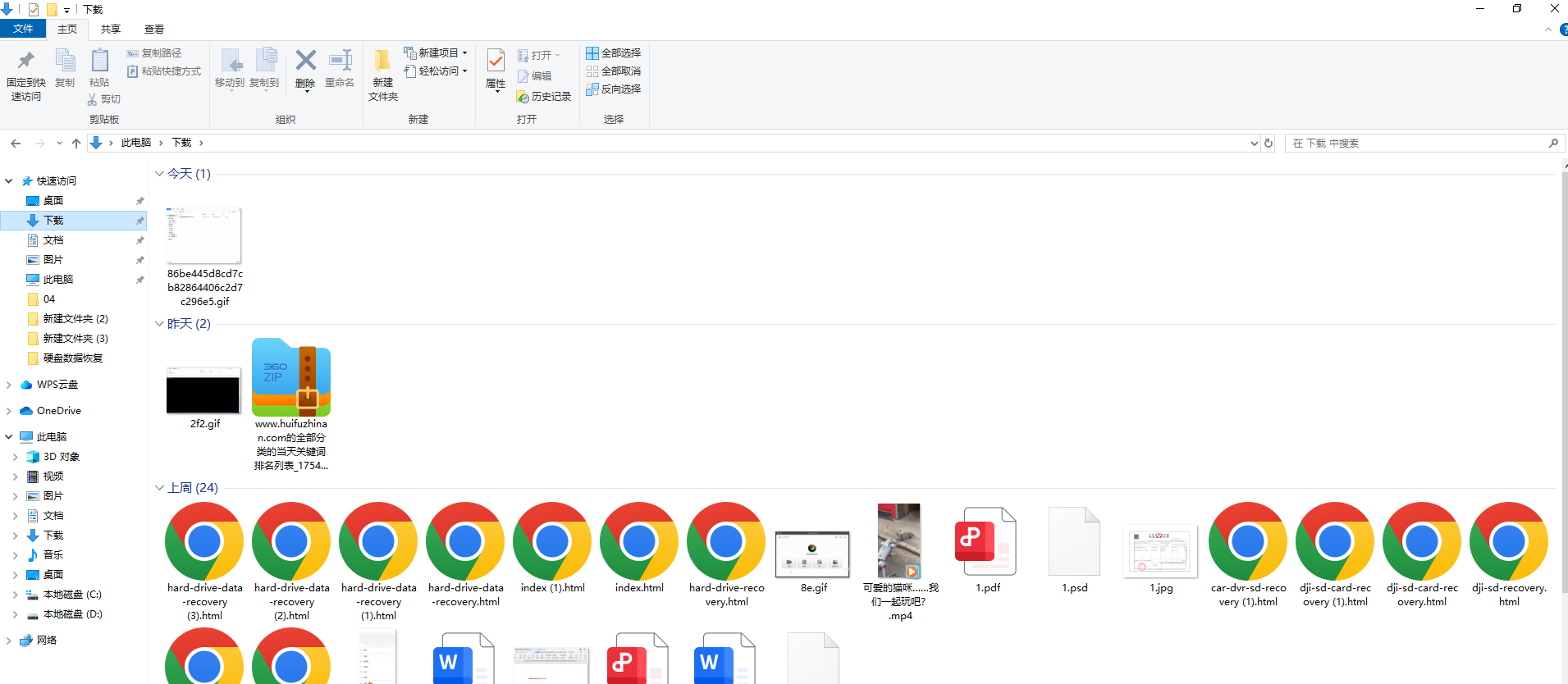1568x684 pixels.
Task: Click the Pin to Quick Access icon
Action: pos(25,61)
